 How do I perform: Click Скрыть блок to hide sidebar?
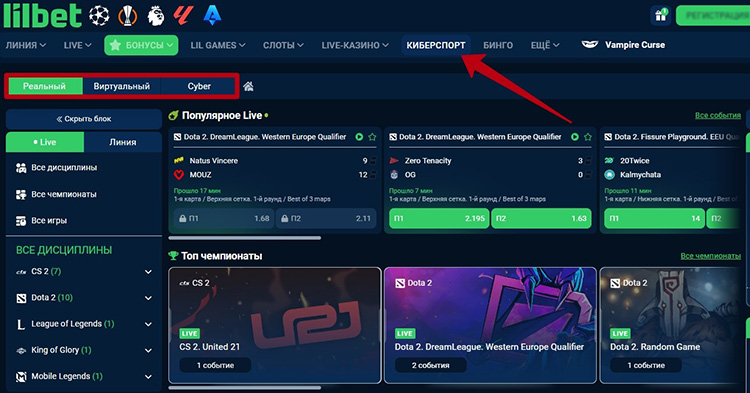click(84, 119)
